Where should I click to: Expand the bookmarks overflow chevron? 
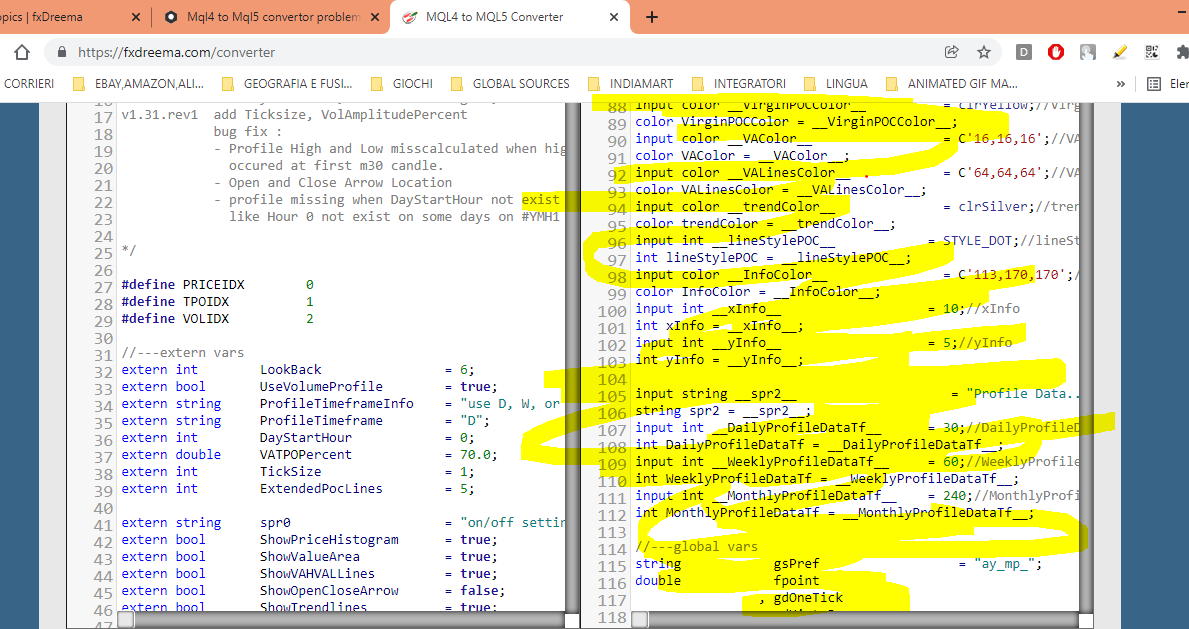(x=1121, y=84)
